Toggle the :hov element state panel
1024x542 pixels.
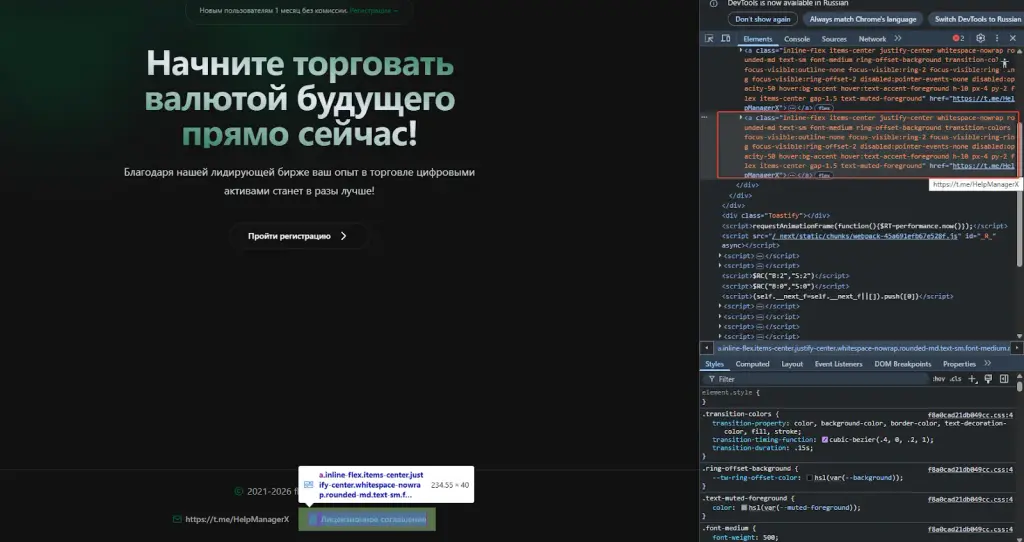click(938, 379)
